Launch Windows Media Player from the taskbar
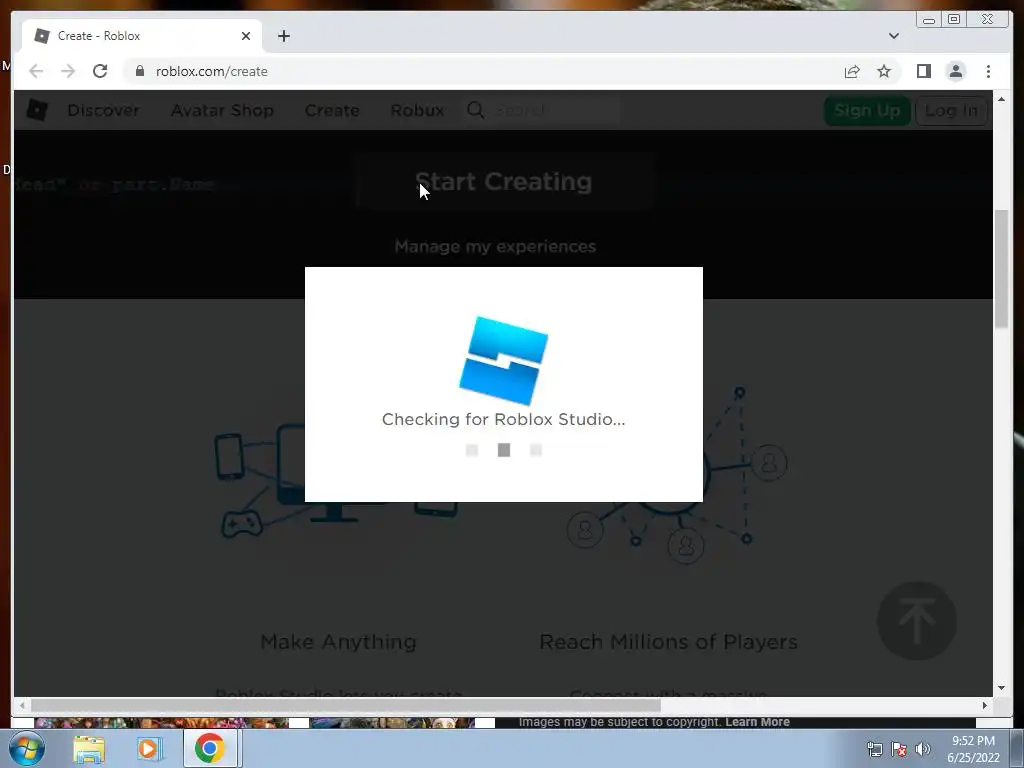Screen dimensions: 1024x768 (x=149, y=748)
